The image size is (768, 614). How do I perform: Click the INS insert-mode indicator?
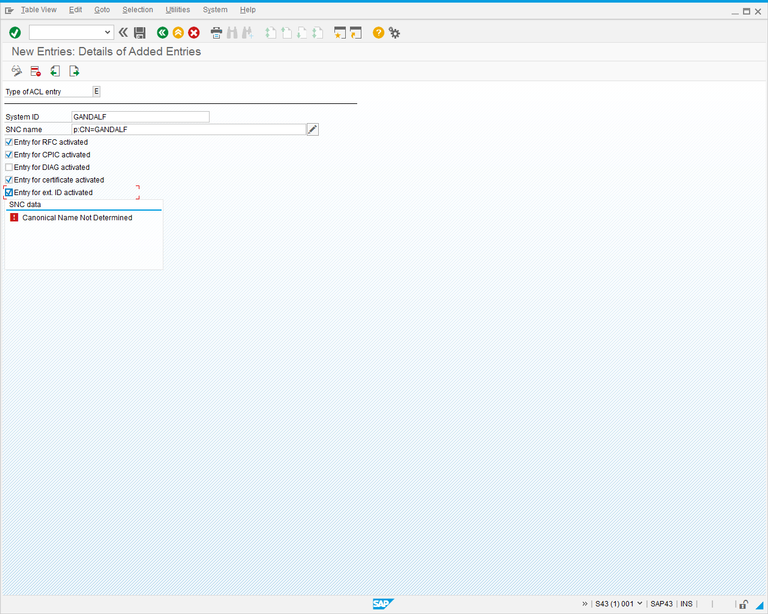pyautogui.click(x=686, y=604)
